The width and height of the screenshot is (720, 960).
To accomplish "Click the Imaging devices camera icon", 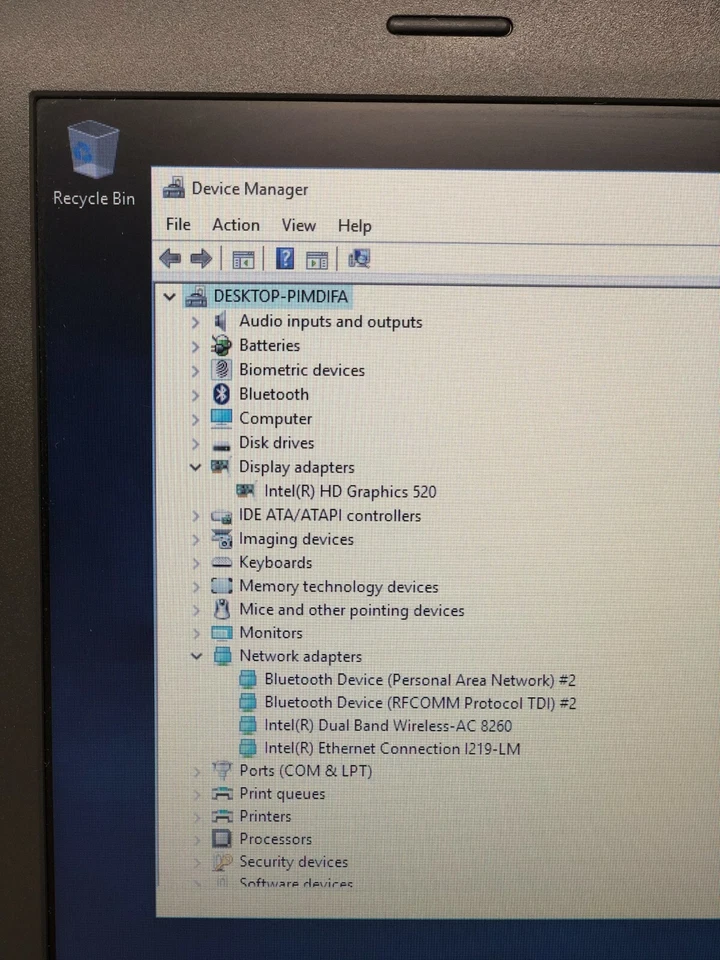I will (221, 539).
